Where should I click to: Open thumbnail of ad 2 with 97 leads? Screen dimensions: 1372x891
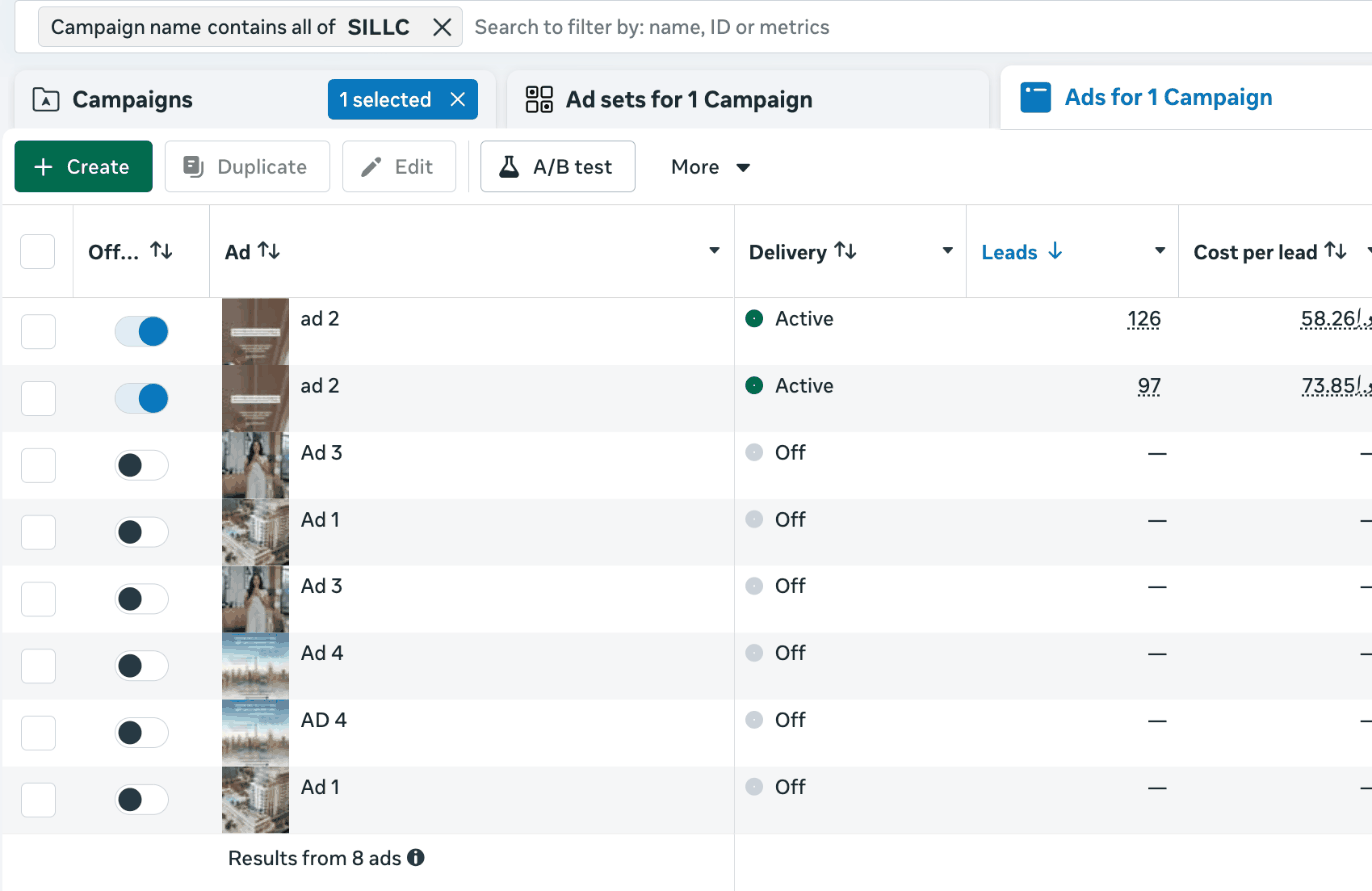click(255, 398)
